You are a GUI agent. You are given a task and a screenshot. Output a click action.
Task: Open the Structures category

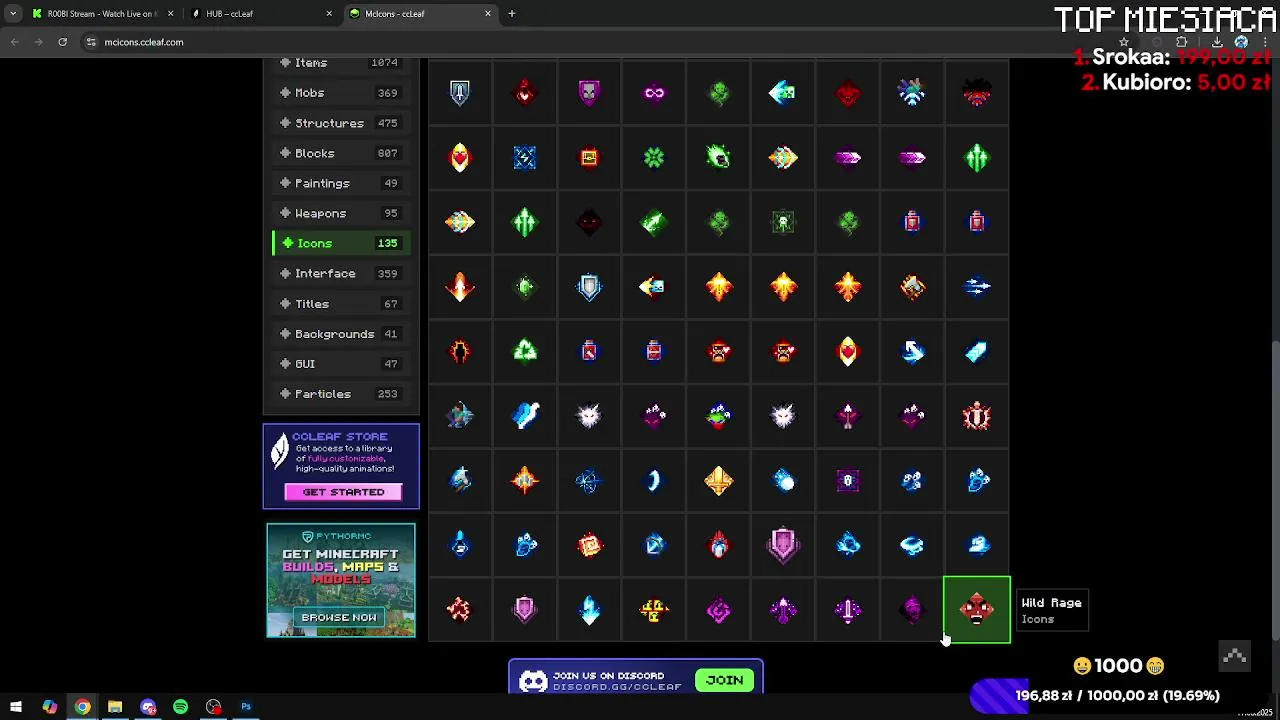pyautogui.click(x=340, y=123)
